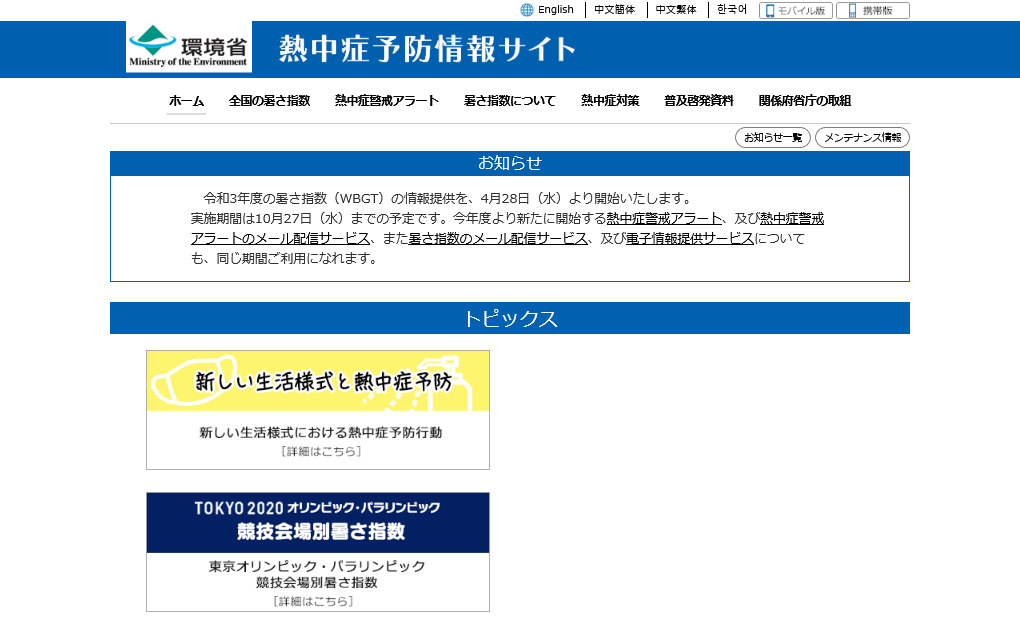Screen dimensions: 1020x635
Task: Open the モバイル版 mobile site button
Action: click(x=795, y=11)
